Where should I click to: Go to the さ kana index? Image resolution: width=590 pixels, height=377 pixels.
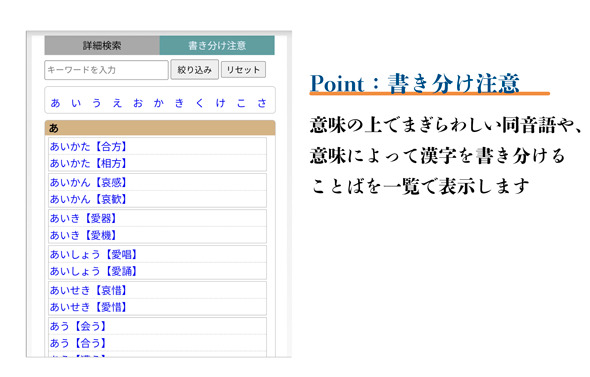(x=262, y=103)
